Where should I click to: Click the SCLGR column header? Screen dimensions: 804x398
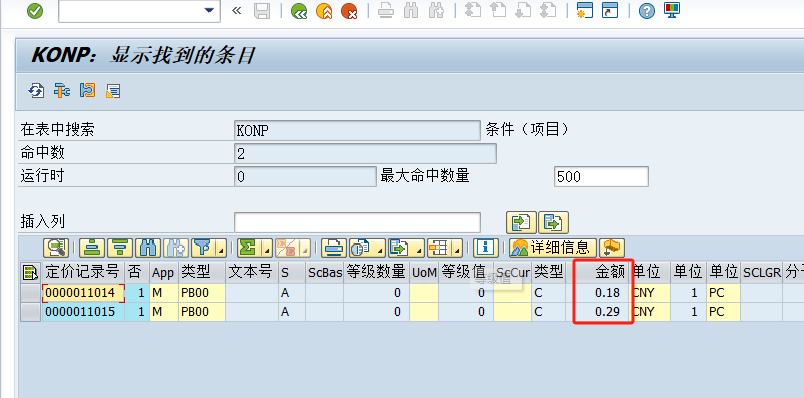coord(761,272)
